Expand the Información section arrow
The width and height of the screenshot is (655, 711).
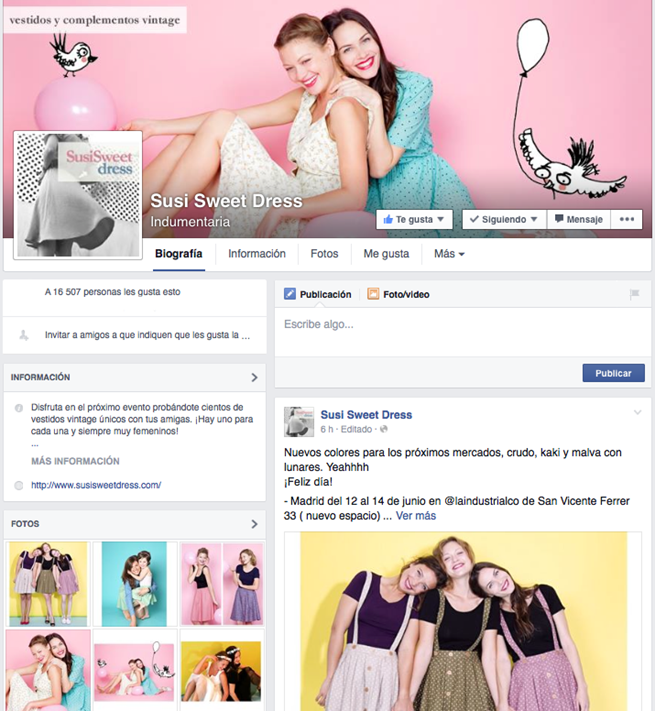click(254, 377)
